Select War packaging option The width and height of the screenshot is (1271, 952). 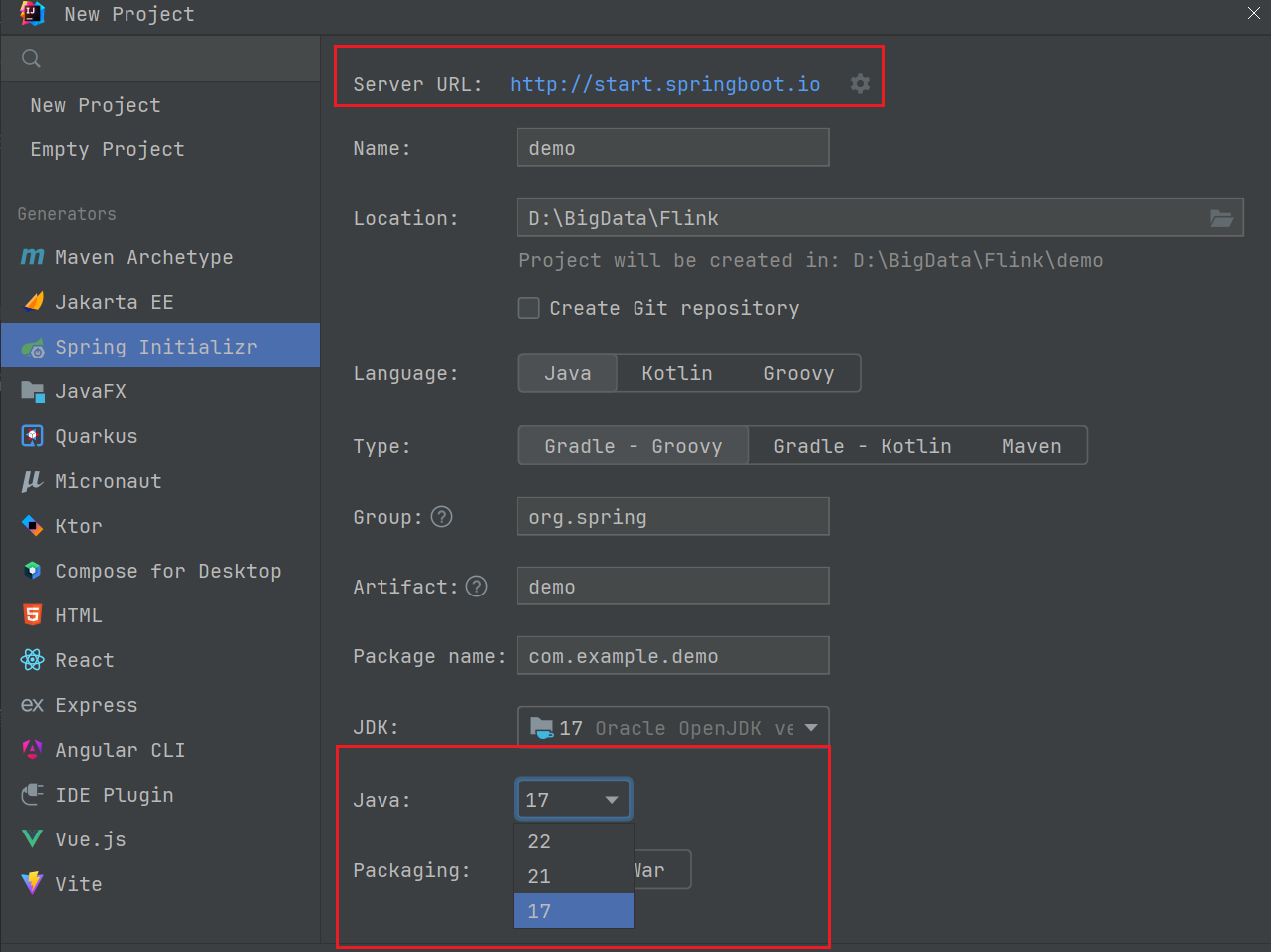coord(661,870)
